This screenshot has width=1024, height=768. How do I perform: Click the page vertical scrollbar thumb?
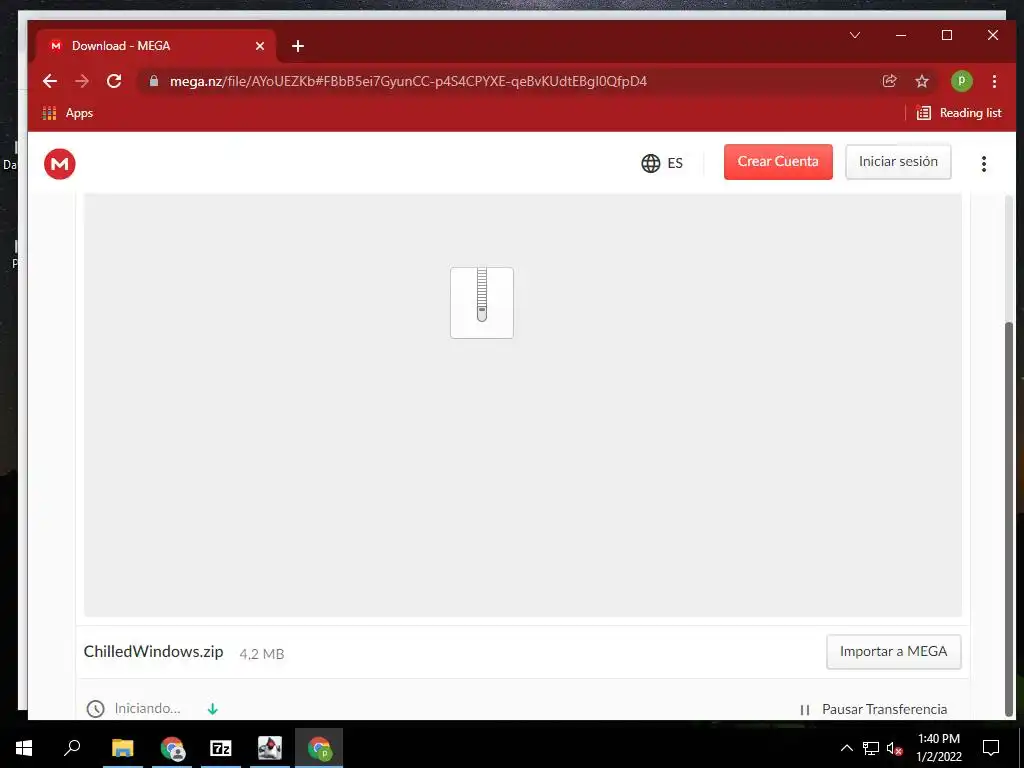[1009, 519]
